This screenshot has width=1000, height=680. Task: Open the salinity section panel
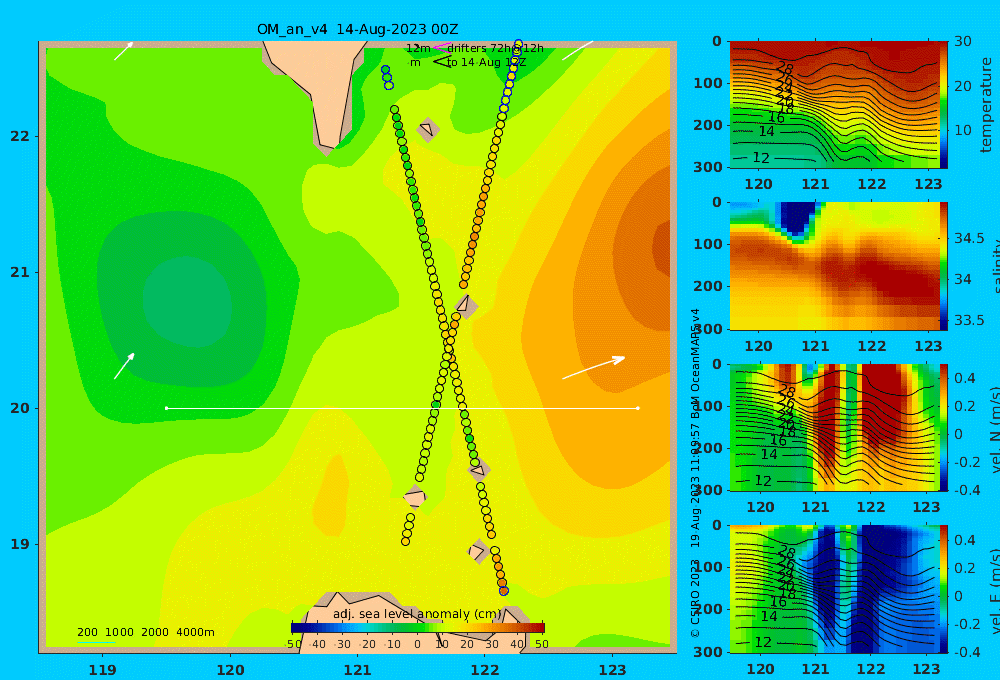tap(834, 266)
